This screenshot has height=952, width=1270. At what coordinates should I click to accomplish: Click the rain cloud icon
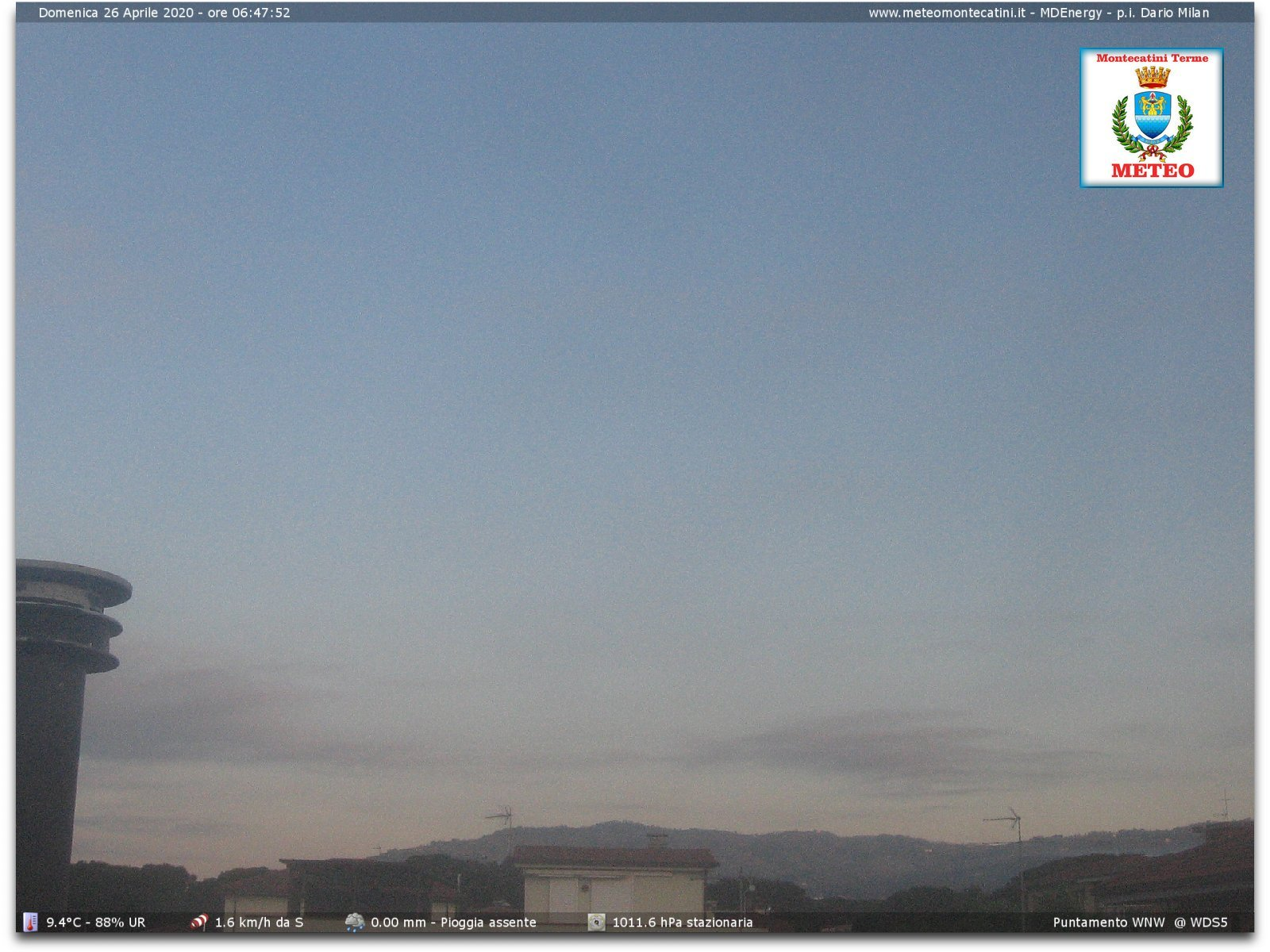(x=355, y=922)
